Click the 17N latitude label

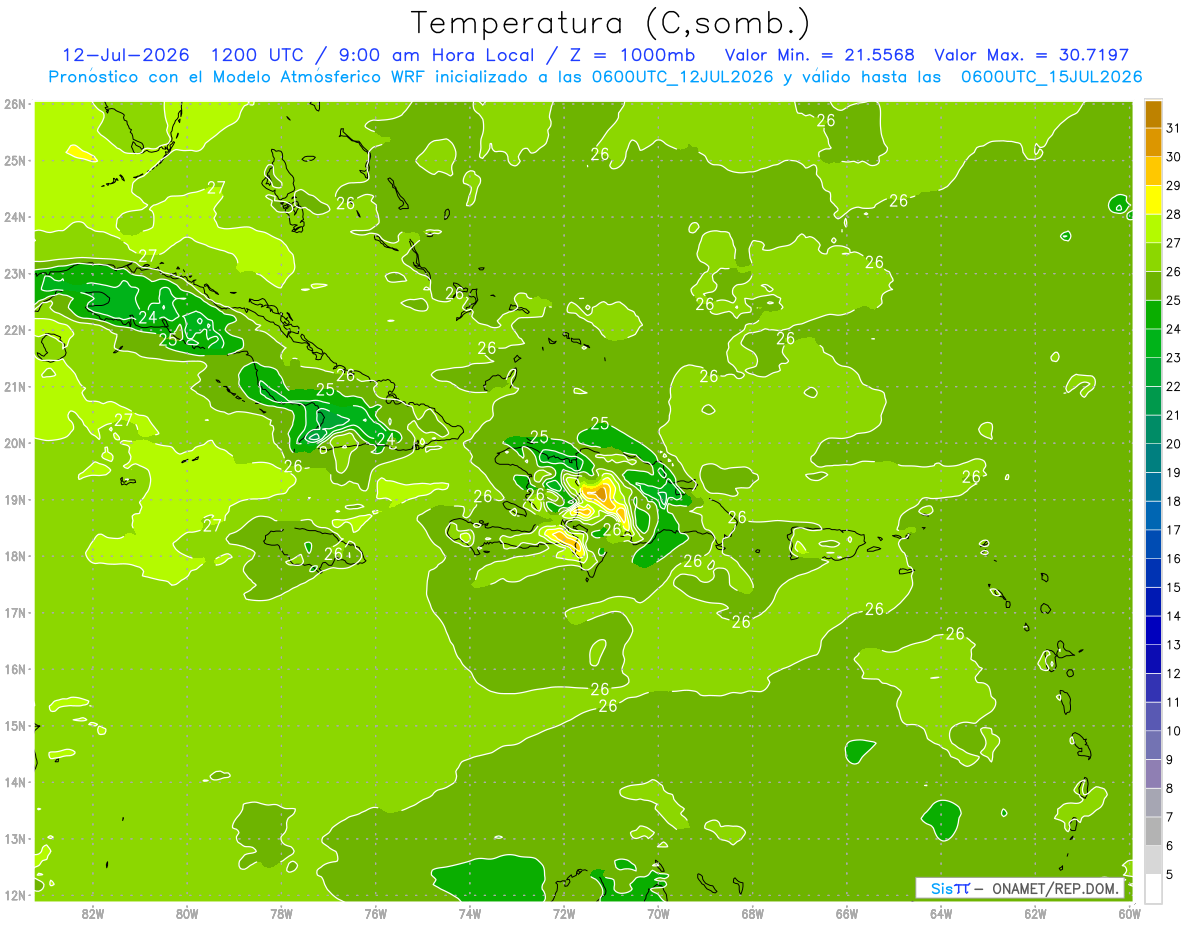15,612
